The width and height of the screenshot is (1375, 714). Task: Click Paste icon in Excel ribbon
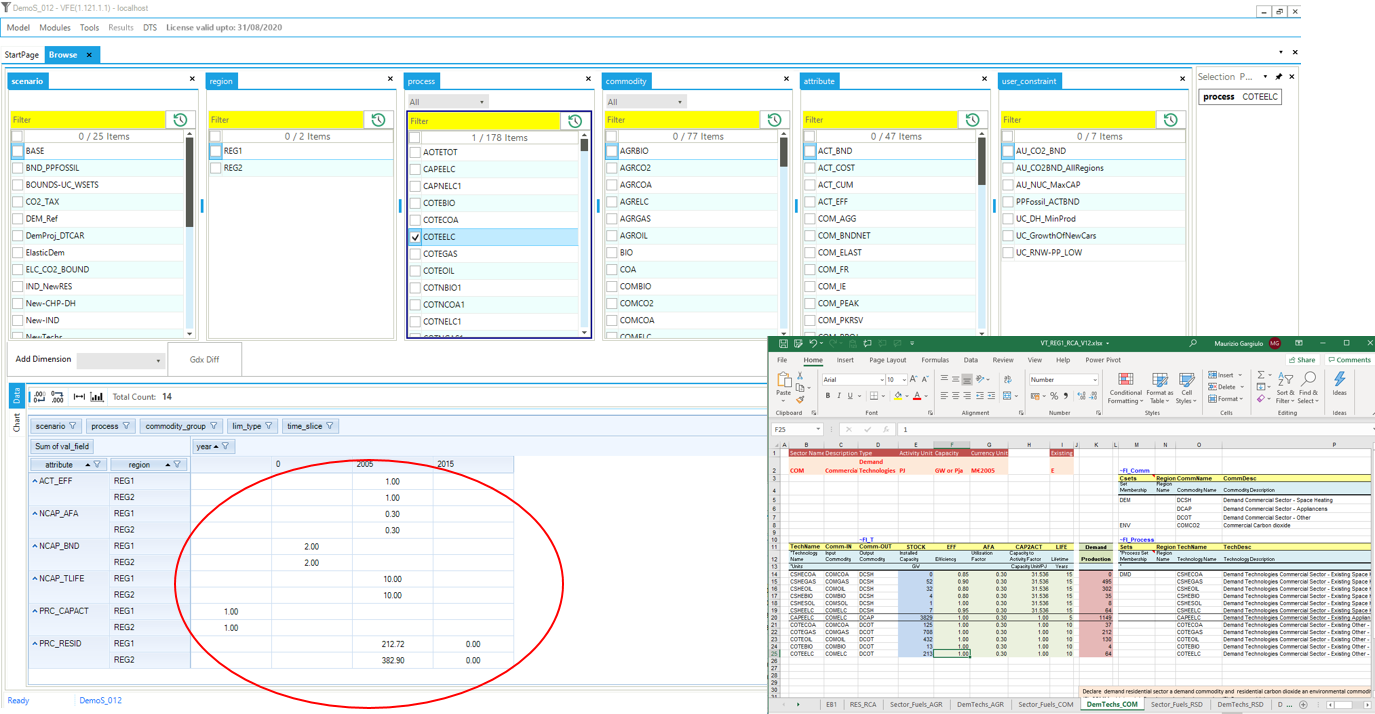click(785, 381)
